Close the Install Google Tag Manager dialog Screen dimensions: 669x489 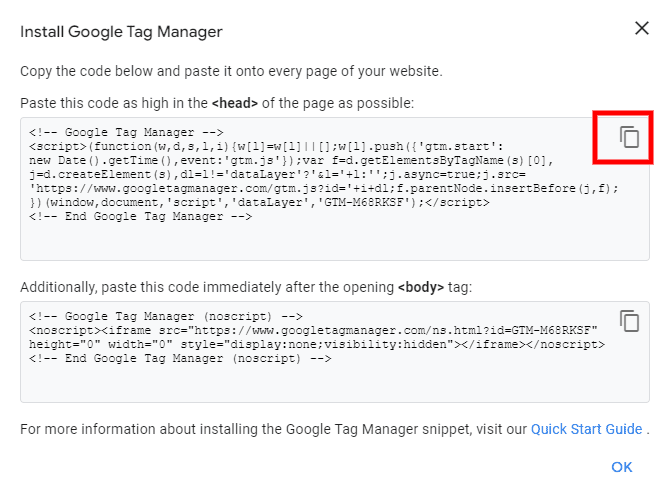[x=642, y=28]
